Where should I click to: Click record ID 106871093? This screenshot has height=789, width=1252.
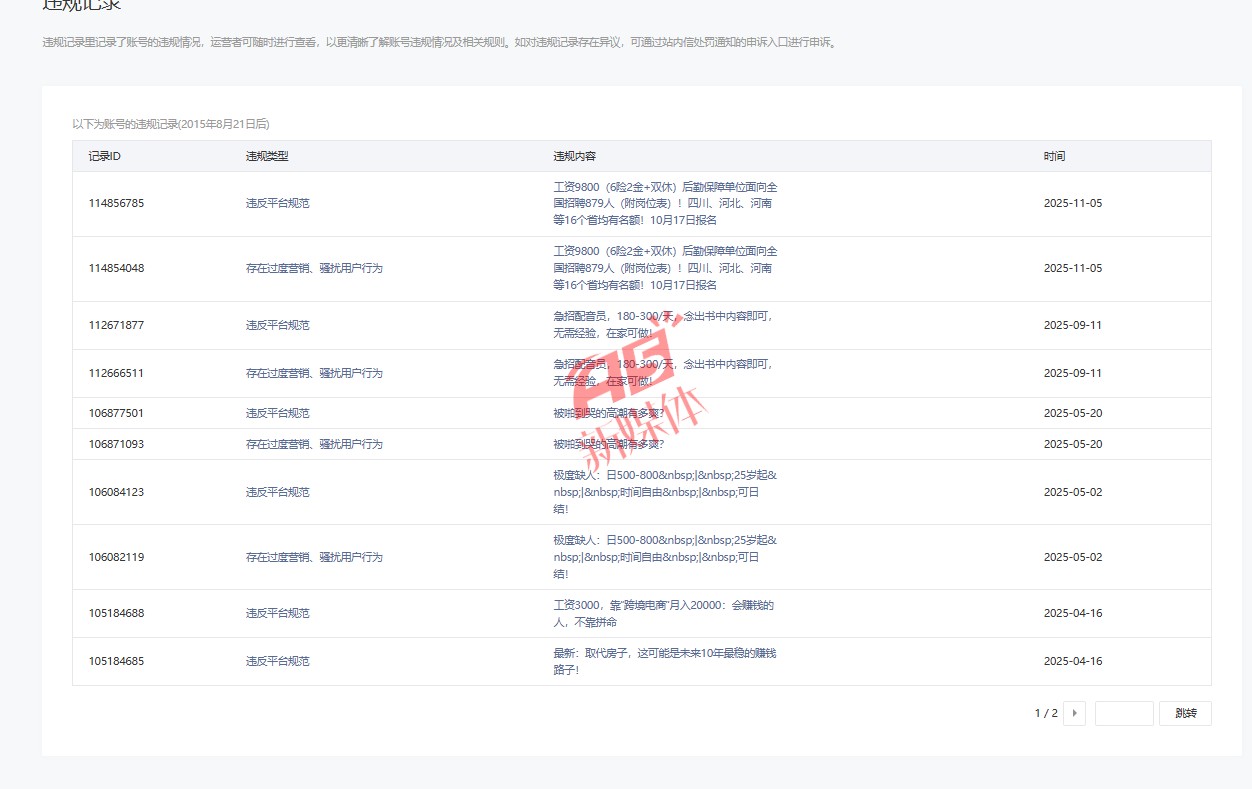116,444
